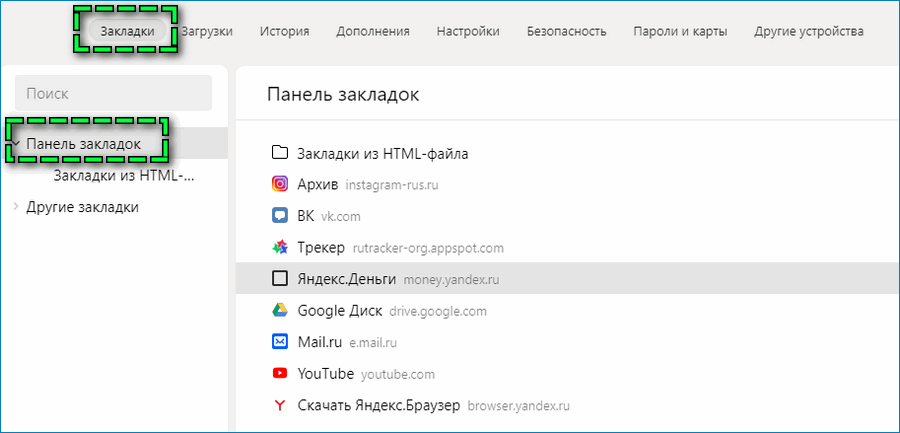This screenshot has height=433, width=900.
Task: Click the Instagram icon of Архив bookmark
Action: pos(279,184)
